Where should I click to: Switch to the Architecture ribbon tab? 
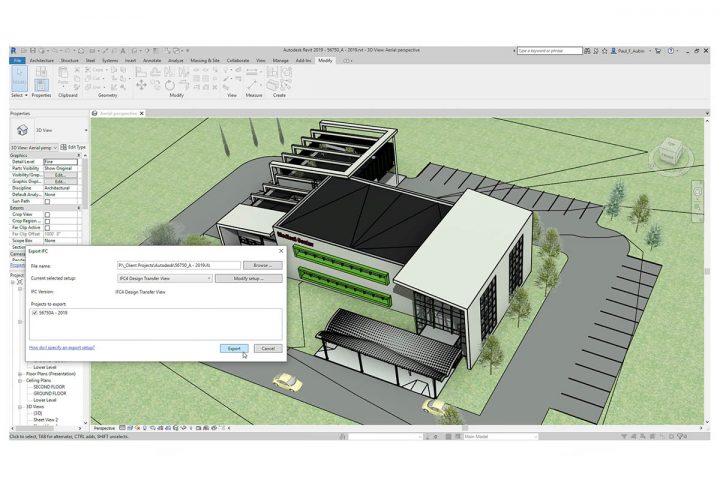(42, 60)
